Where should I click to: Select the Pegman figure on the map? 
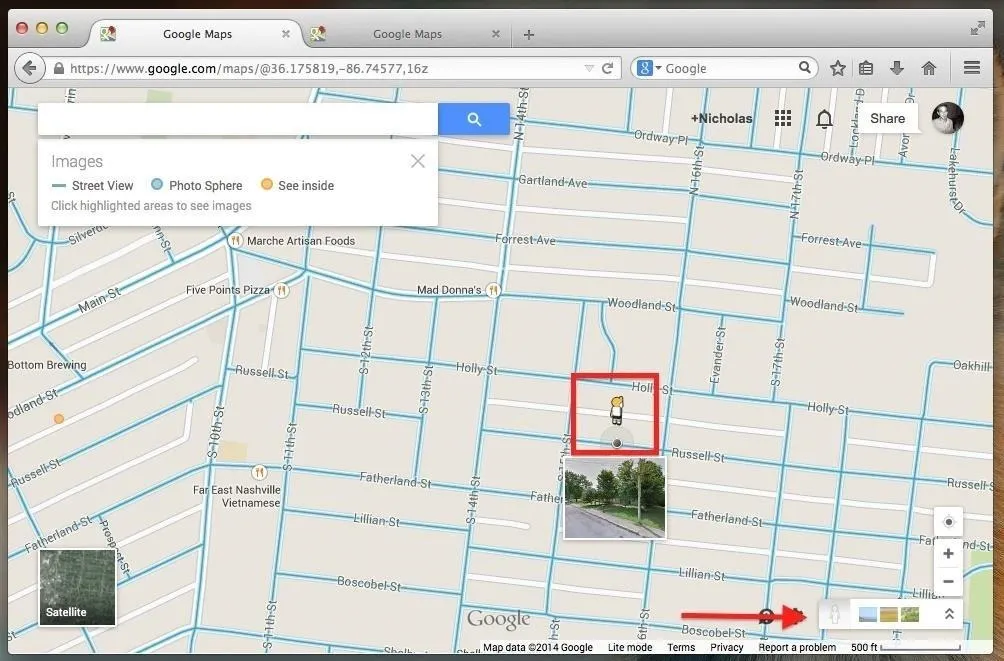(x=616, y=410)
